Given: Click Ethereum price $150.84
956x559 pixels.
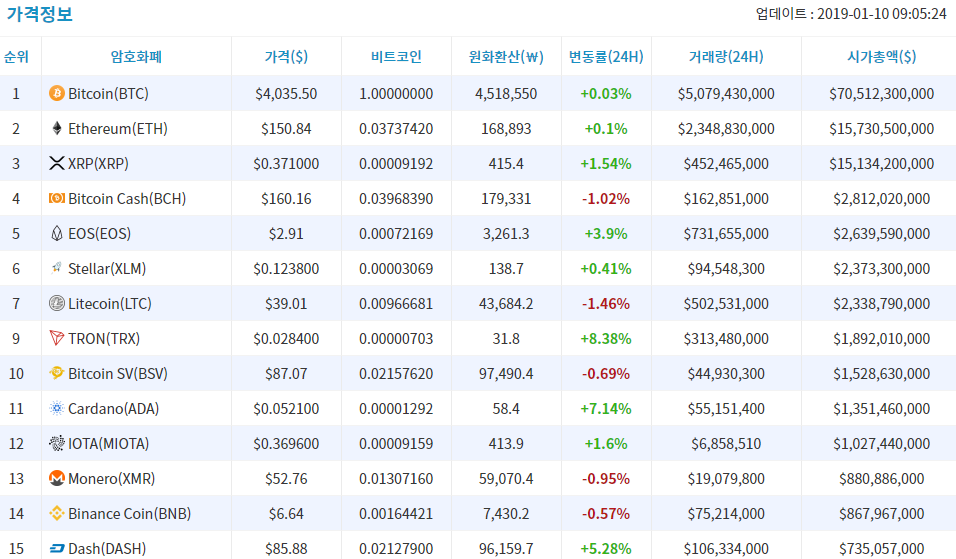Looking at the screenshot, I should click(x=286, y=129).
